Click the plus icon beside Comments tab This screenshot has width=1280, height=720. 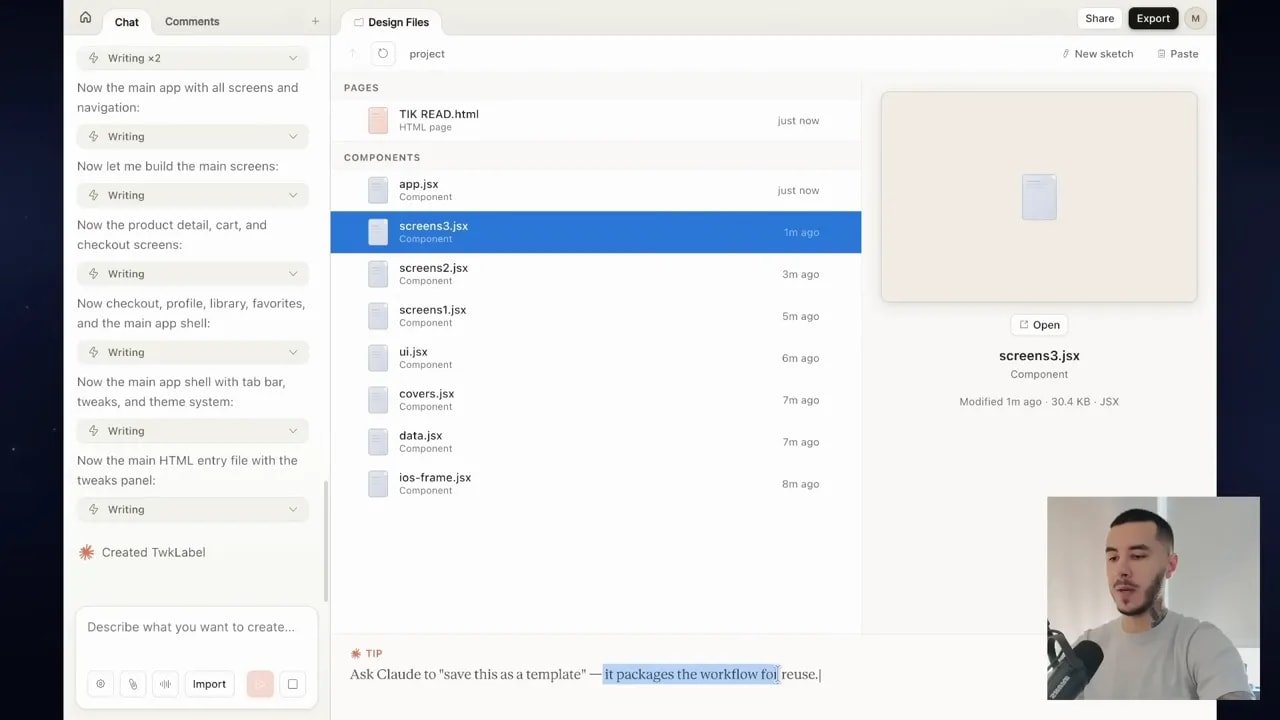(315, 21)
